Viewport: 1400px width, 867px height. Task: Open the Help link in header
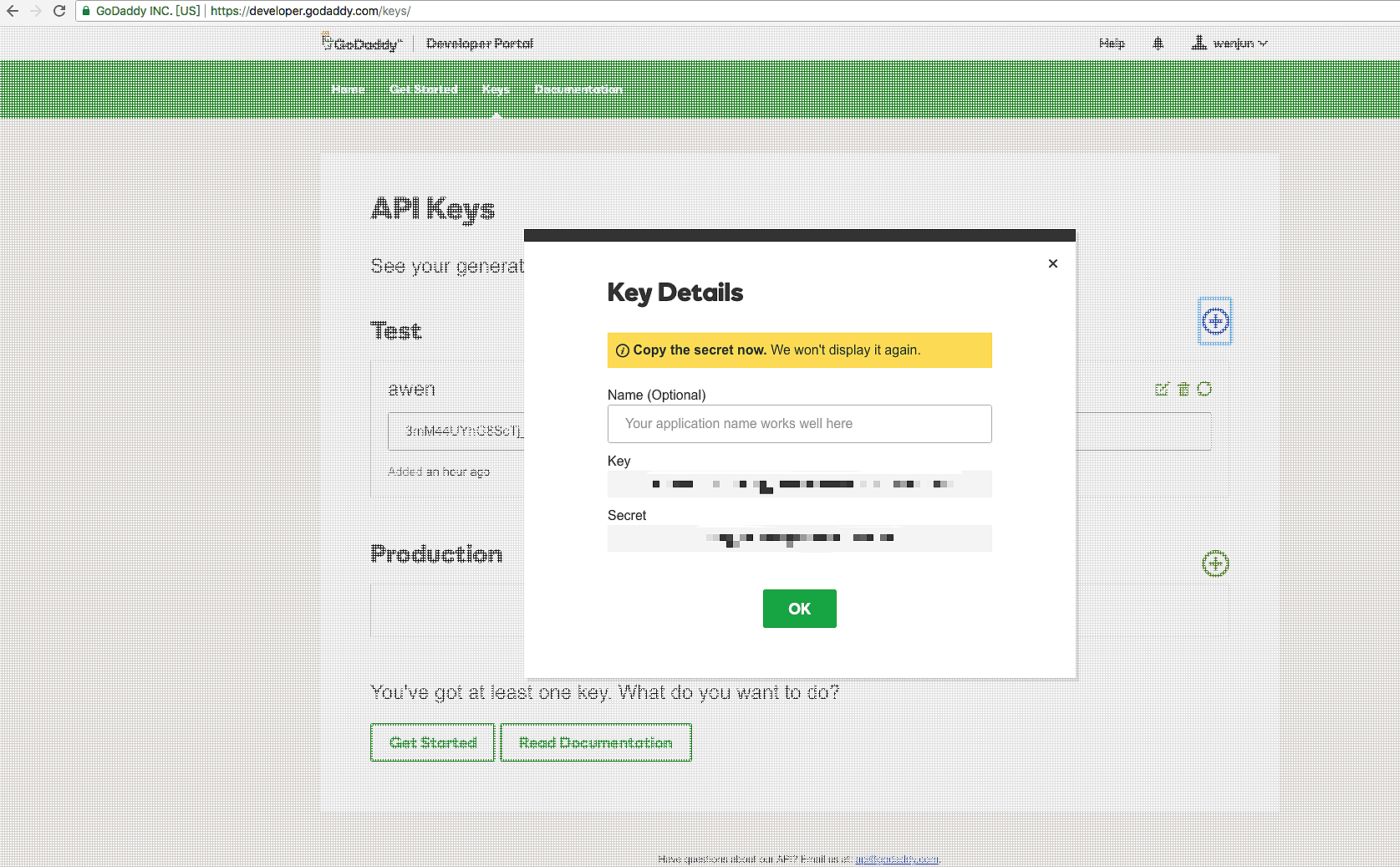(x=1112, y=43)
